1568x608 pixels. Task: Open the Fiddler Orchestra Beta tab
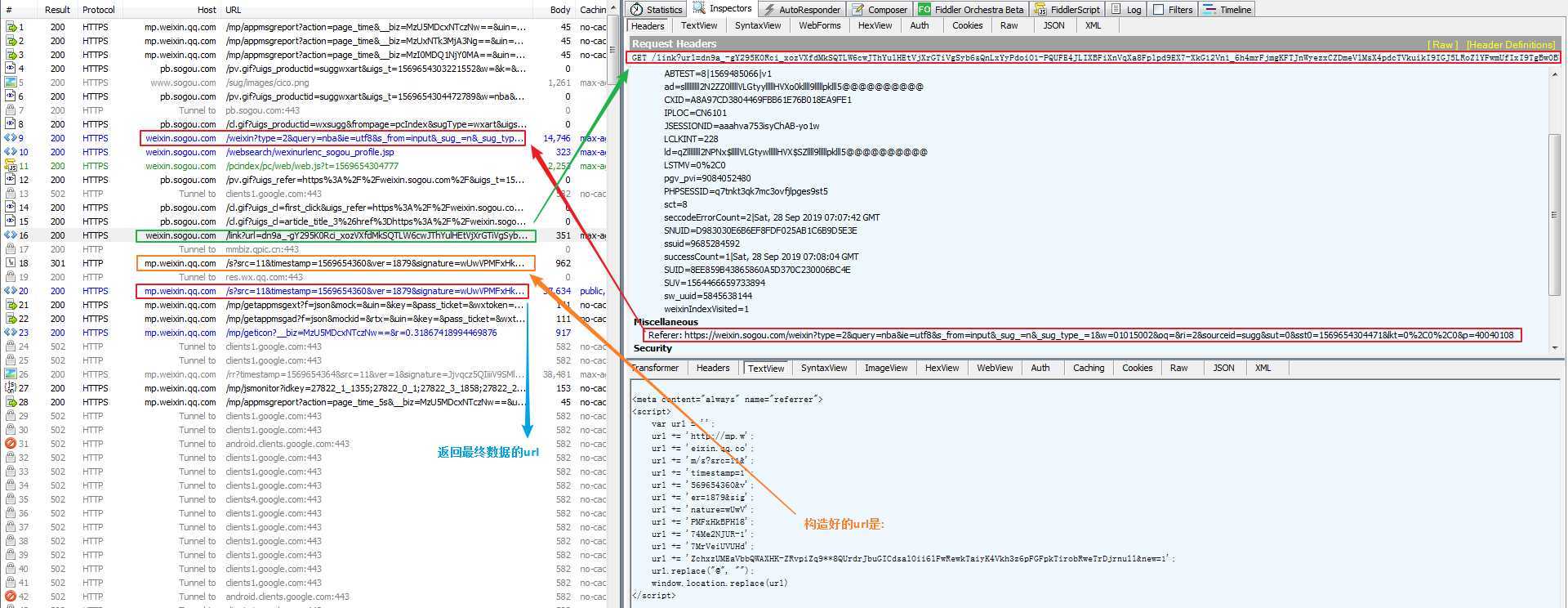(x=970, y=9)
